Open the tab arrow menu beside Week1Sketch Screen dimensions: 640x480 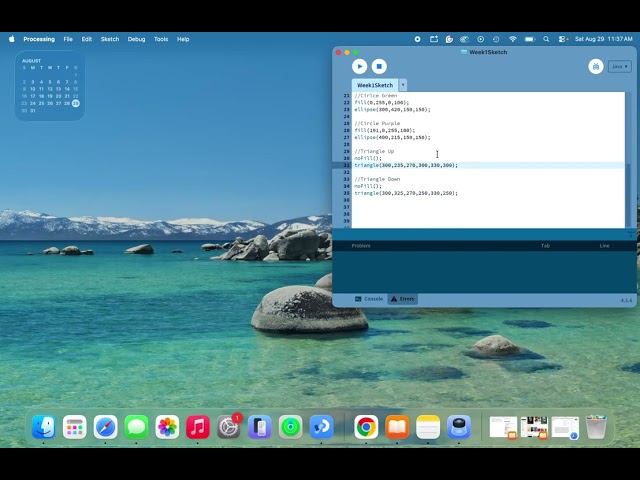point(403,85)
